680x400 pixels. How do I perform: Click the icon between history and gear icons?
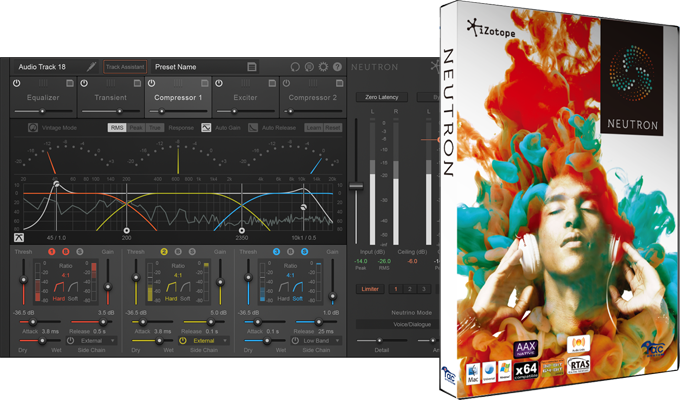click(x=309, y=67)
